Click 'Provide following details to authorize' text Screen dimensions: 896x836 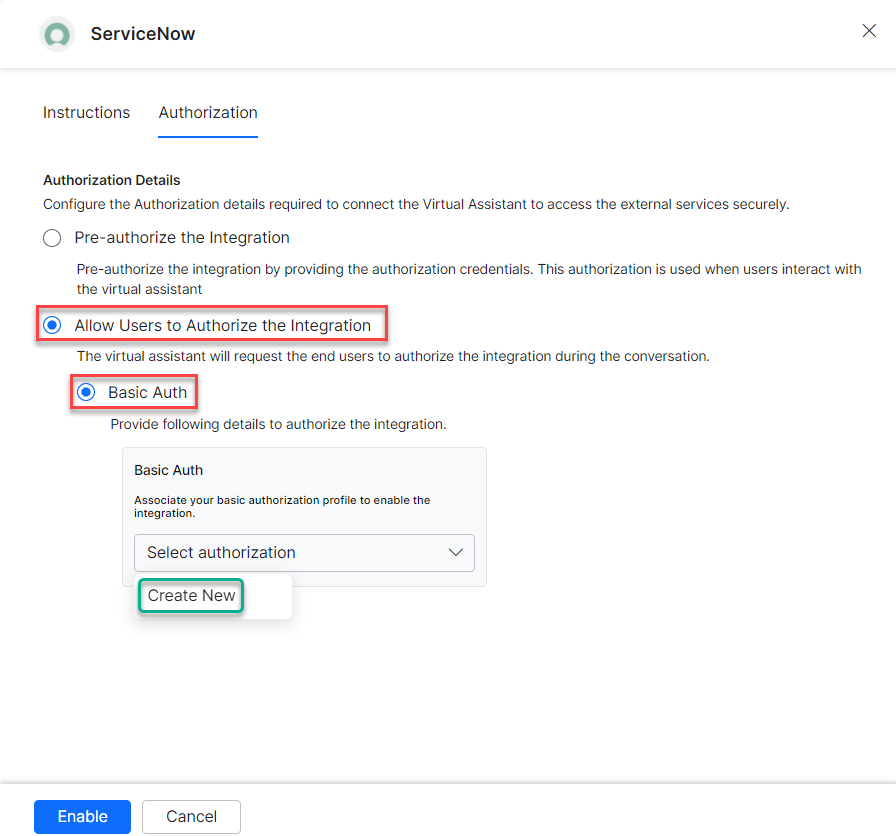pyautogui.click(x=278, y=425)
